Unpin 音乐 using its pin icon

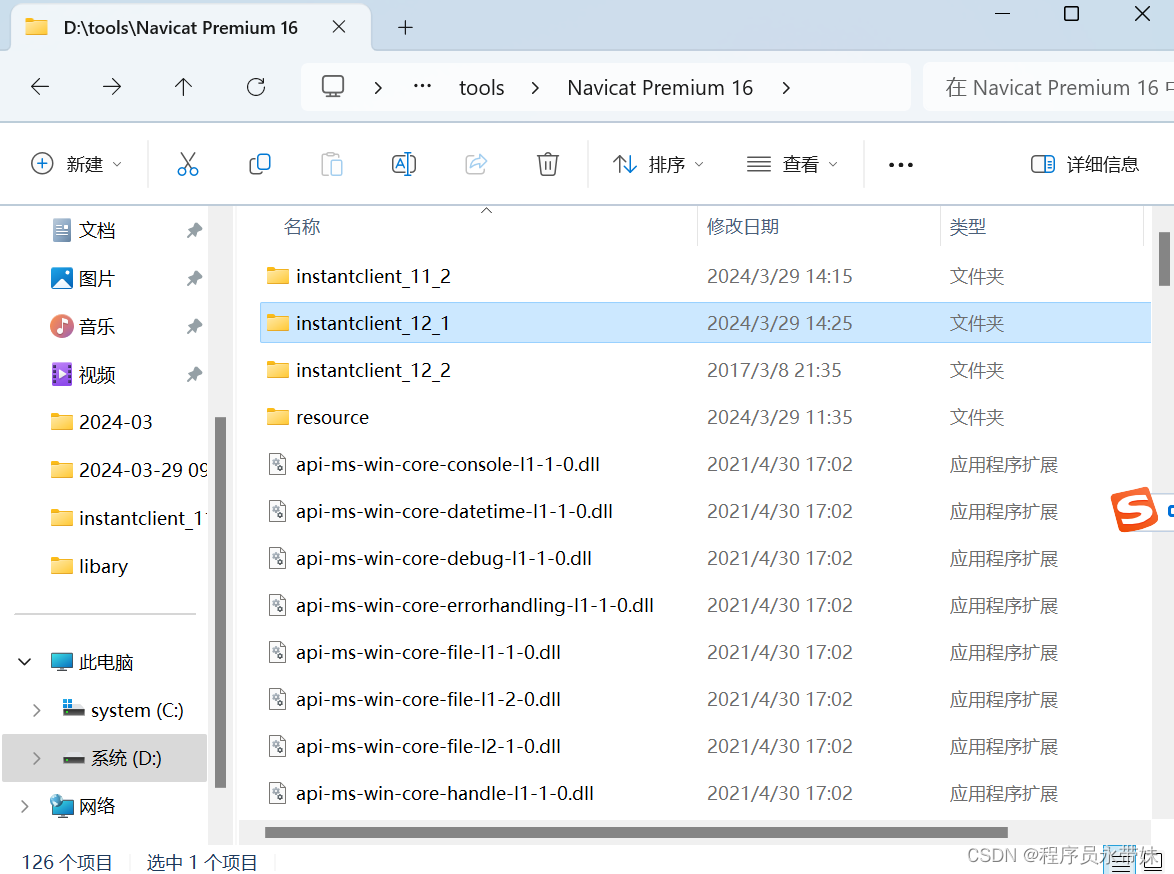point(194,327)
